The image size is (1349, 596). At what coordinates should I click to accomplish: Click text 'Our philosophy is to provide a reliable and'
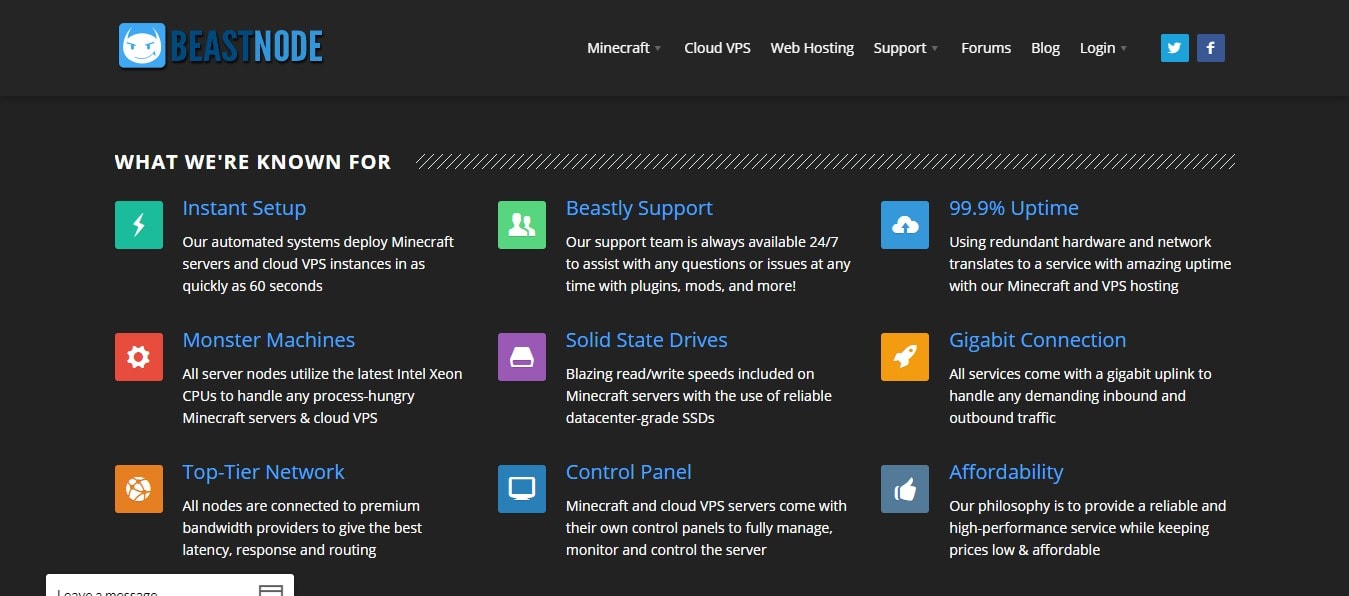coord(1087,506)
